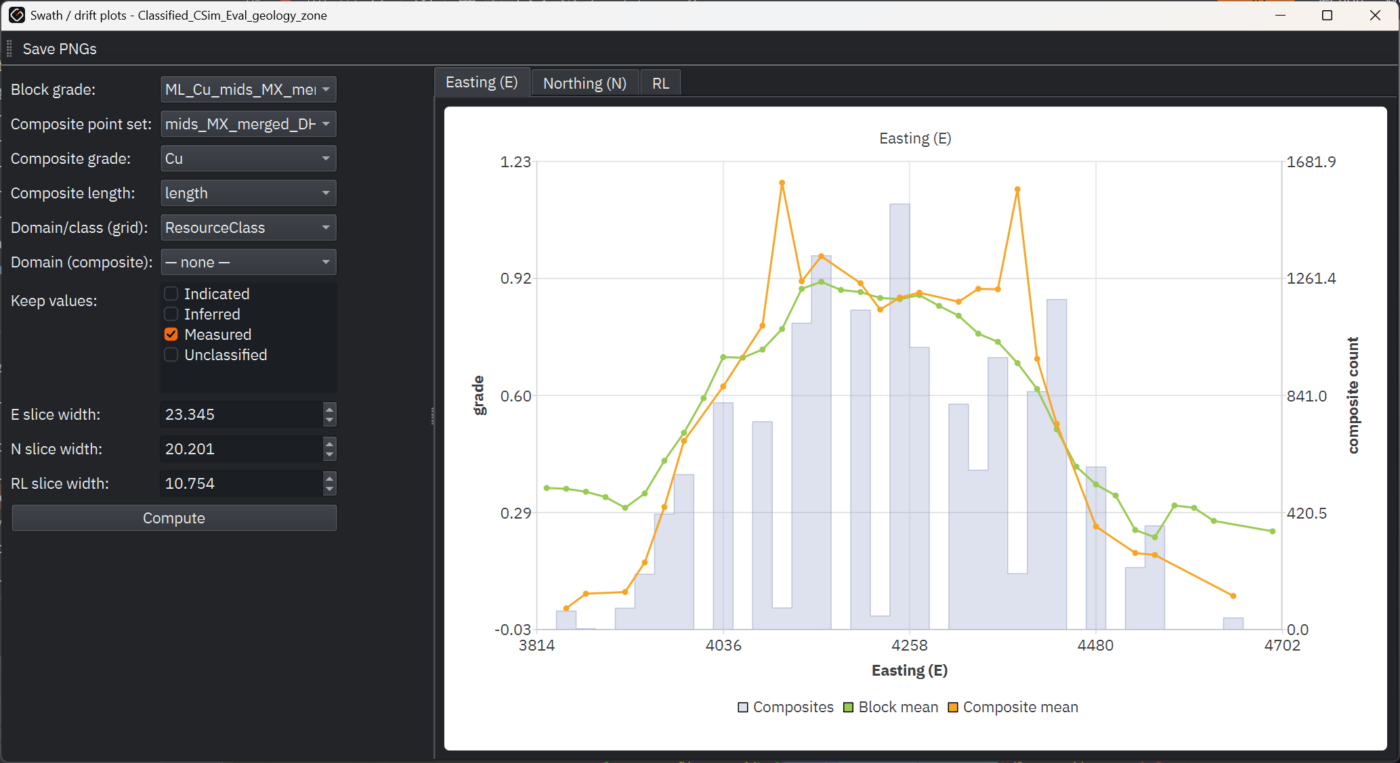Click the E slice width field

(241, 415)
